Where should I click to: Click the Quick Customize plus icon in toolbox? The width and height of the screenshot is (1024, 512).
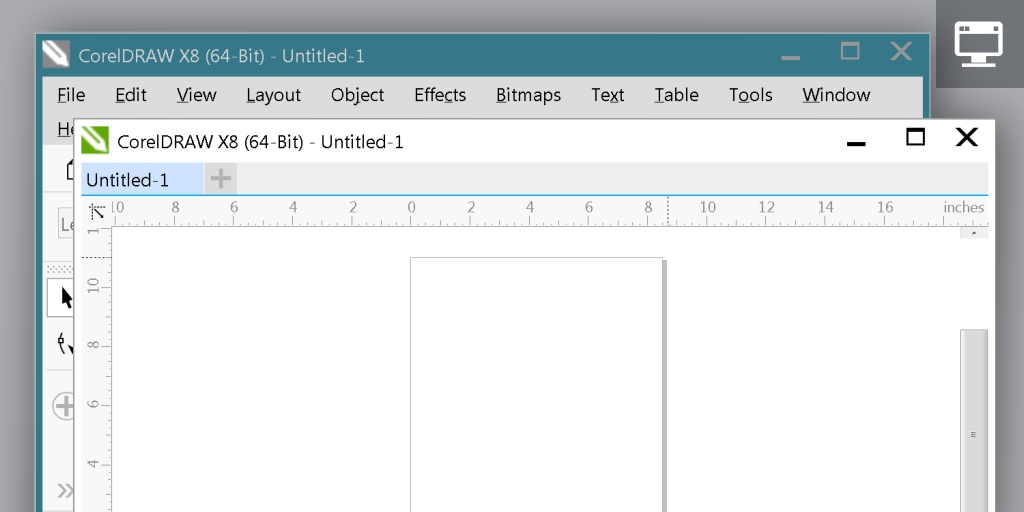(63, 406)
